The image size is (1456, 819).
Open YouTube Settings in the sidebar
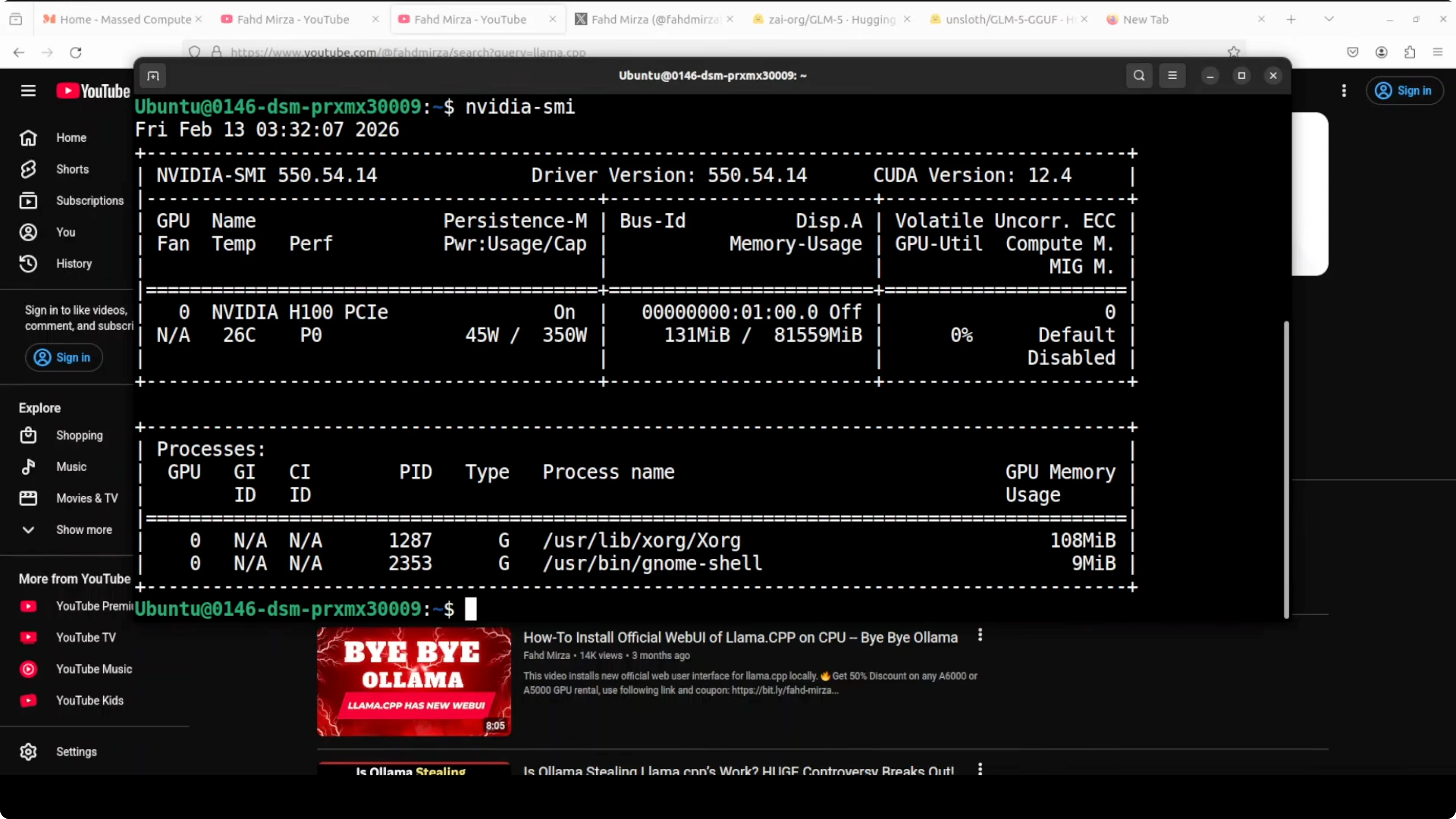pyautogui.click(x=76, y=752)
